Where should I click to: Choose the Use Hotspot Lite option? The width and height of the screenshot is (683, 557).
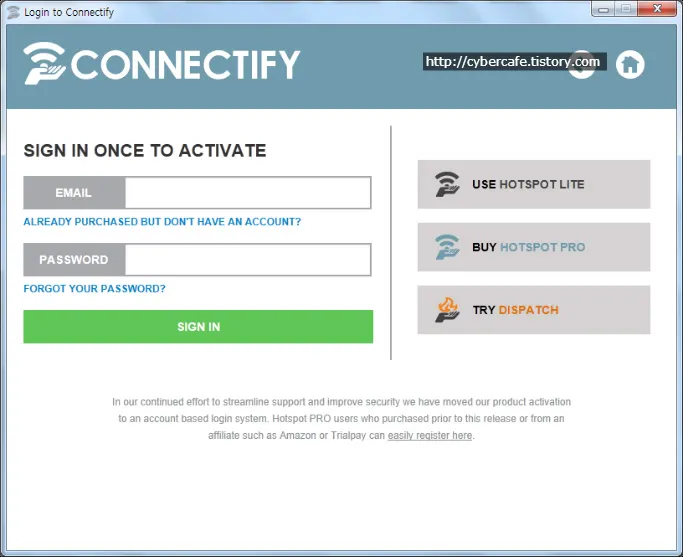click(533, 184)
